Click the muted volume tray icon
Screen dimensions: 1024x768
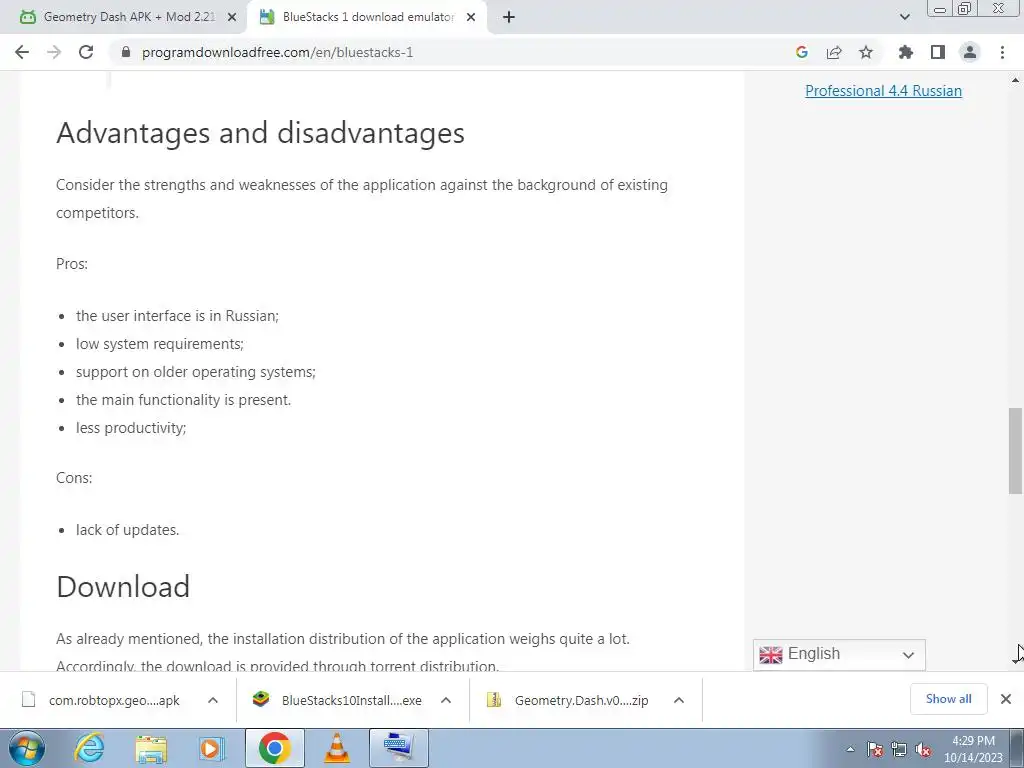click(x=923, y=749)
